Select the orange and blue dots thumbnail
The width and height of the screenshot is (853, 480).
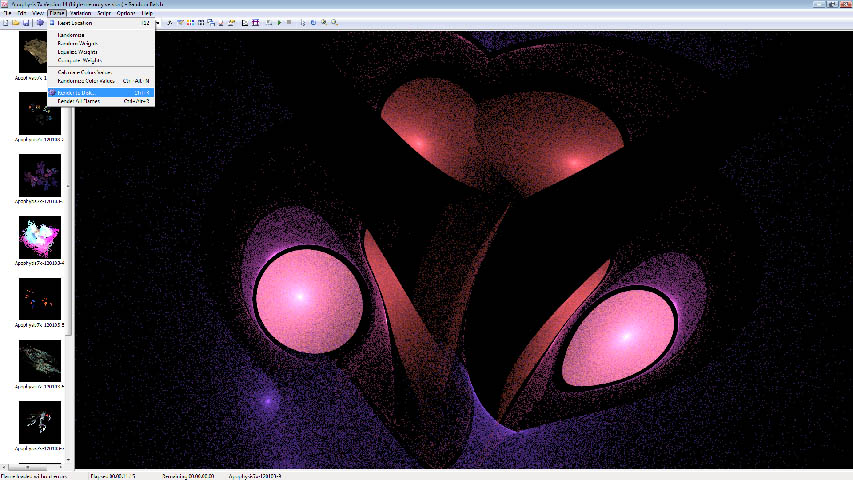[40, 299]
